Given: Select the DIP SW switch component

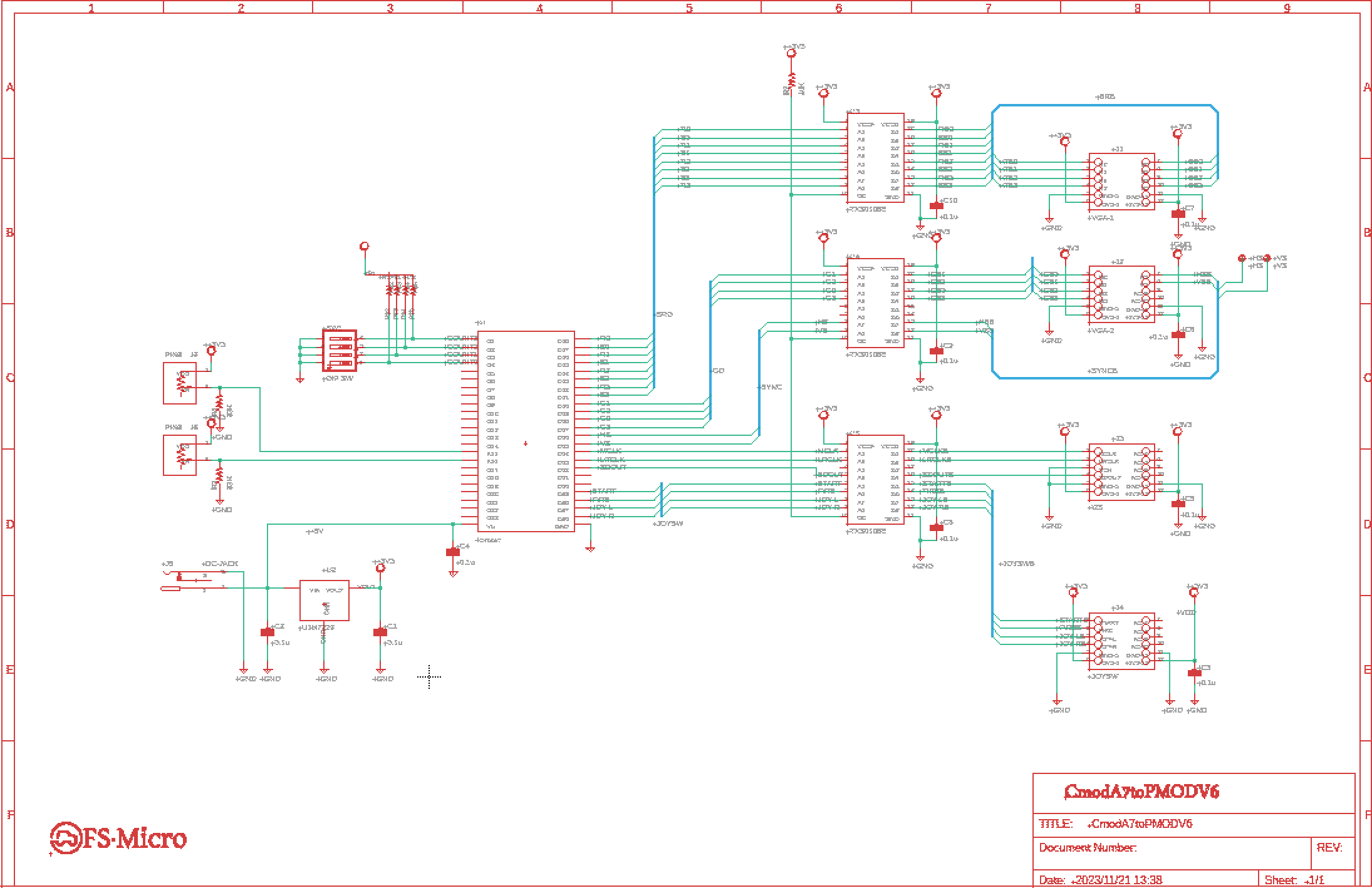Looking at the screenshot, I should [339, 351].
